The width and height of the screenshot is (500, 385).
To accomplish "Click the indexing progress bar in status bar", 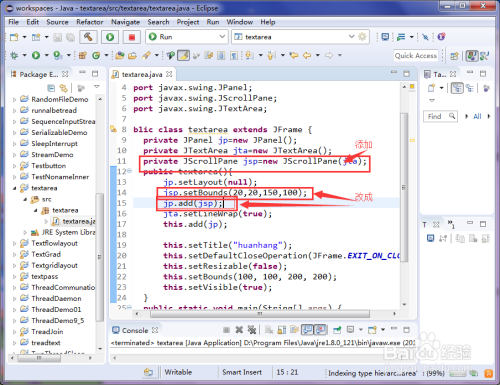I will [x=457, y=373].
